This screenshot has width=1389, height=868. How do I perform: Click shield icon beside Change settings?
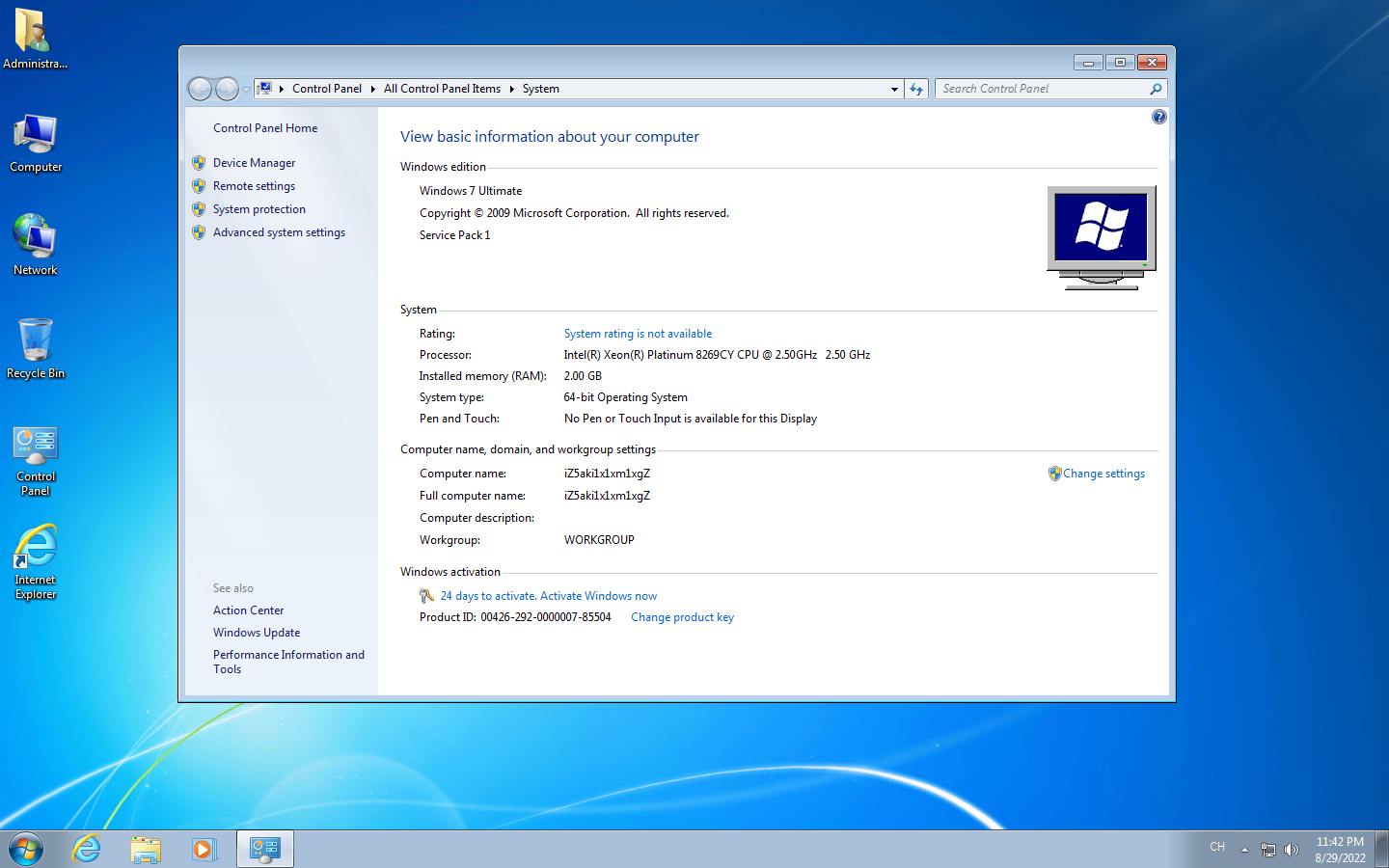coord(1054,474)
